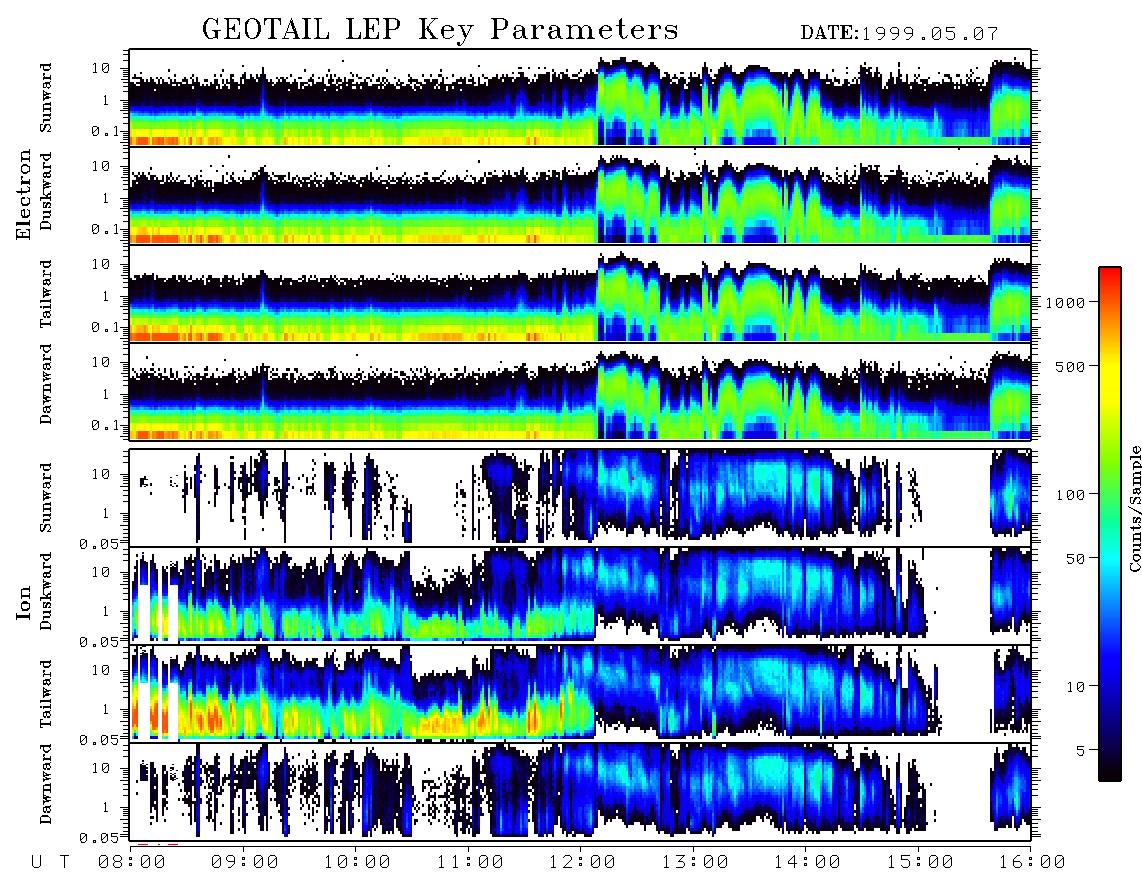Click the vertical Ion group label
This screenshot has width=1142, height=880.
[24, 603]
